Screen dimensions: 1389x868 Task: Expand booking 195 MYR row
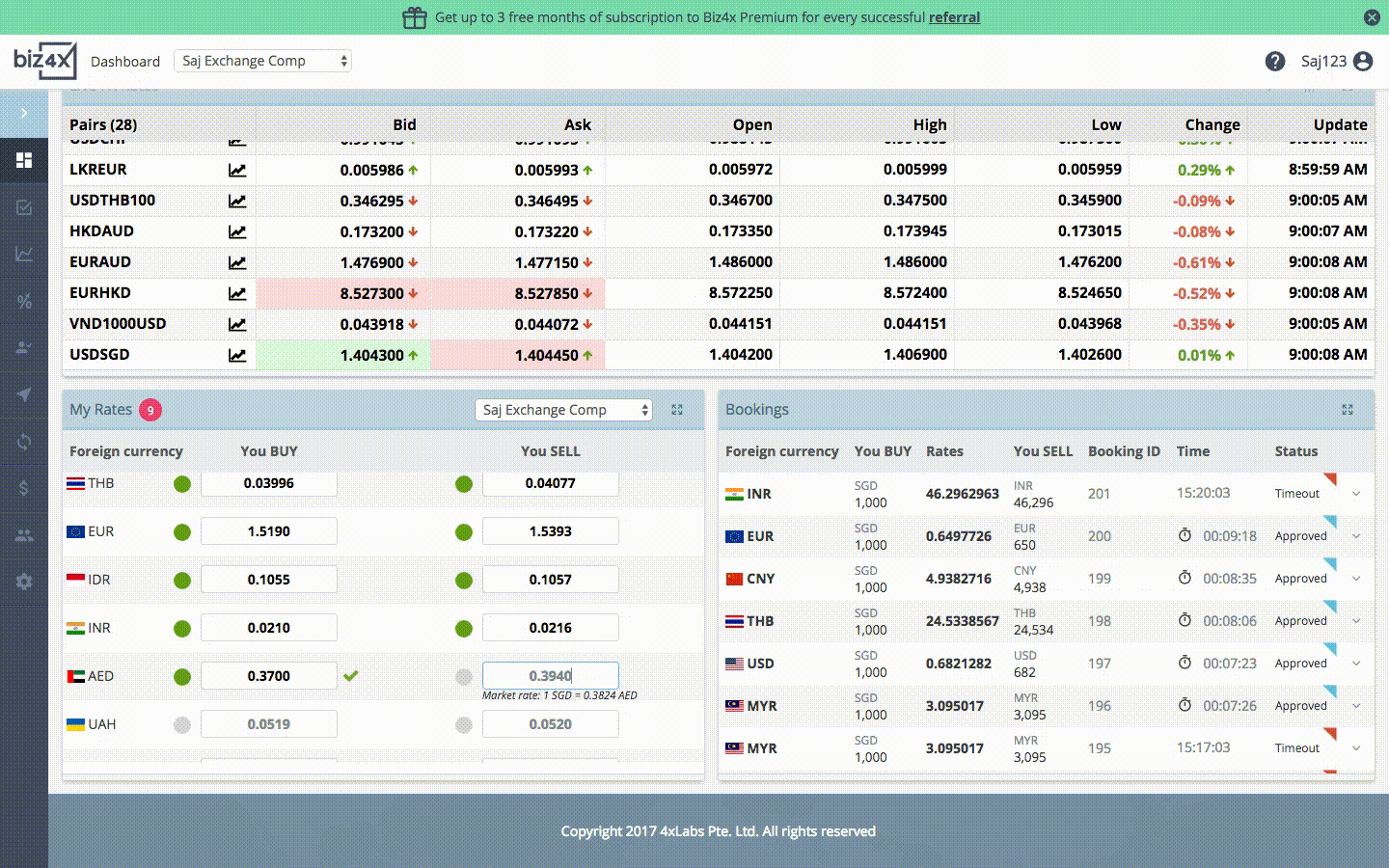click(x=1356, y=748)
